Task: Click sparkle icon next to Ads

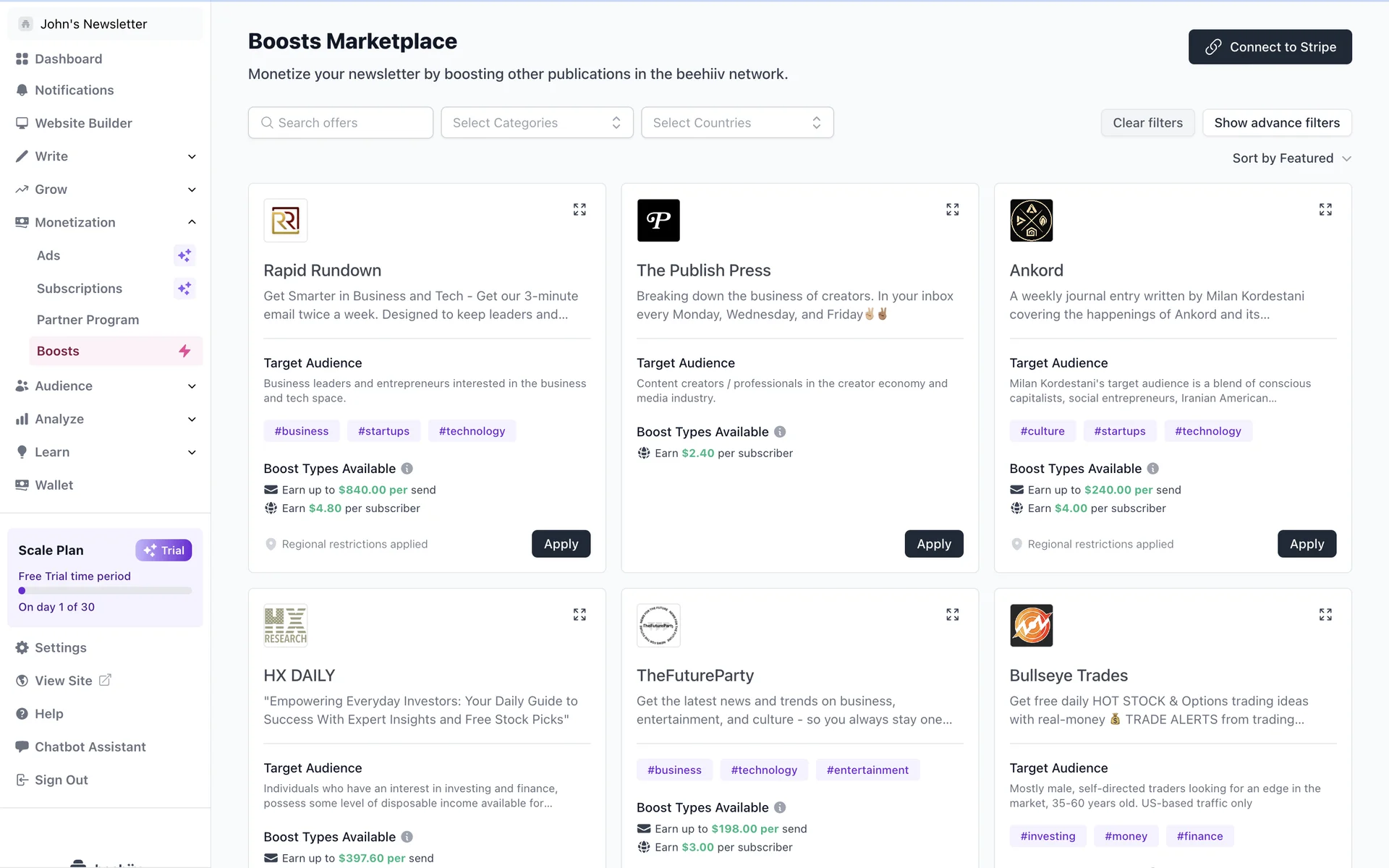Action: pyautogui.click(x=184, y=255)
